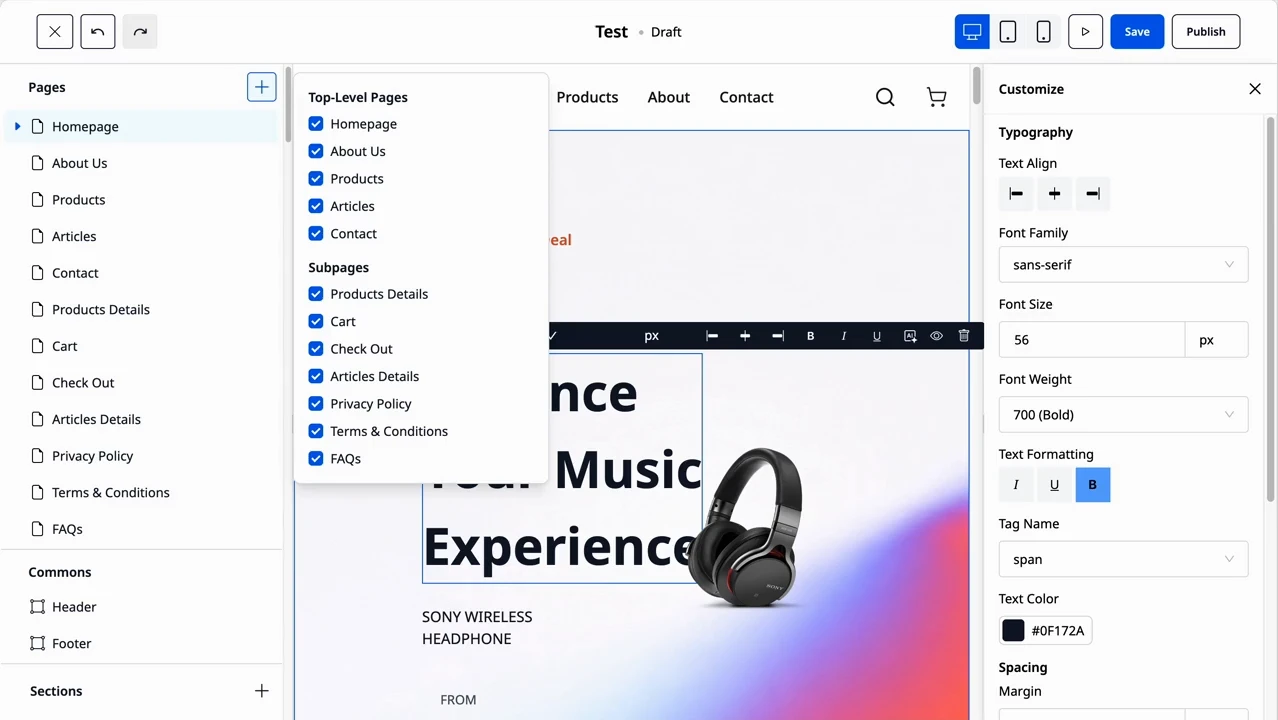The width and height of the screenshot is (1278, 720).
Task: Uncheck the Articles top-level page checkbox
Action: 316,206
